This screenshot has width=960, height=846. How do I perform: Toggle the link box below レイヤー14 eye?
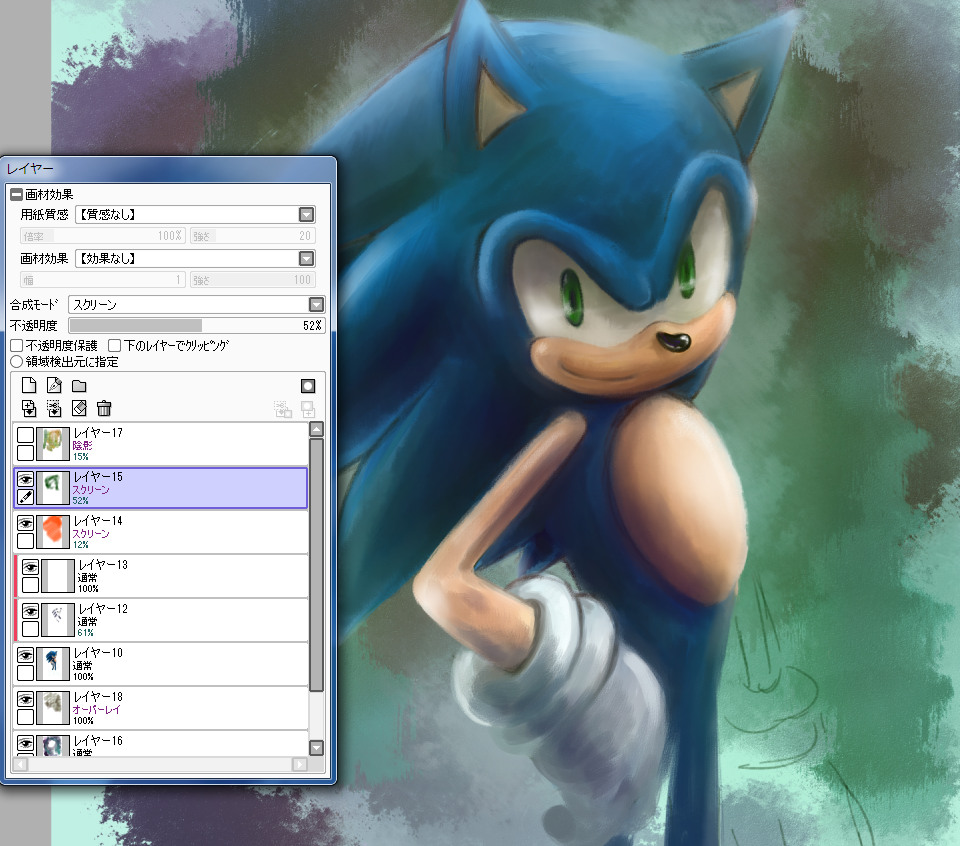click(x=25, y=541)
